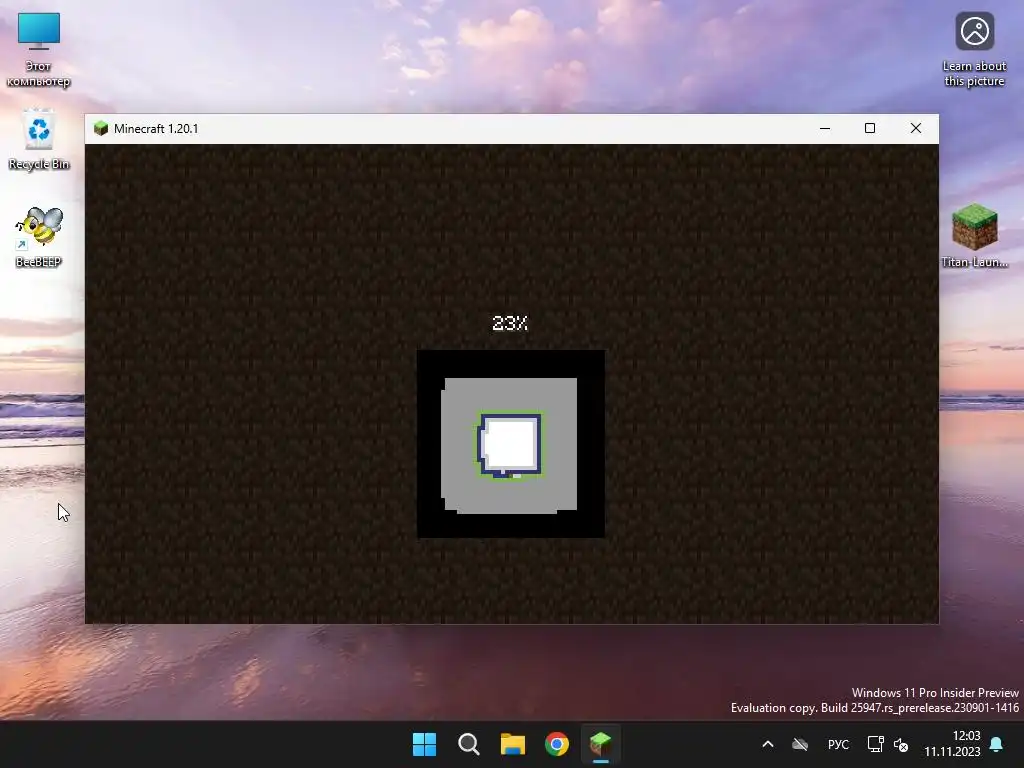
Task: Open the Windows Start menu
Action: coord(424,744)
